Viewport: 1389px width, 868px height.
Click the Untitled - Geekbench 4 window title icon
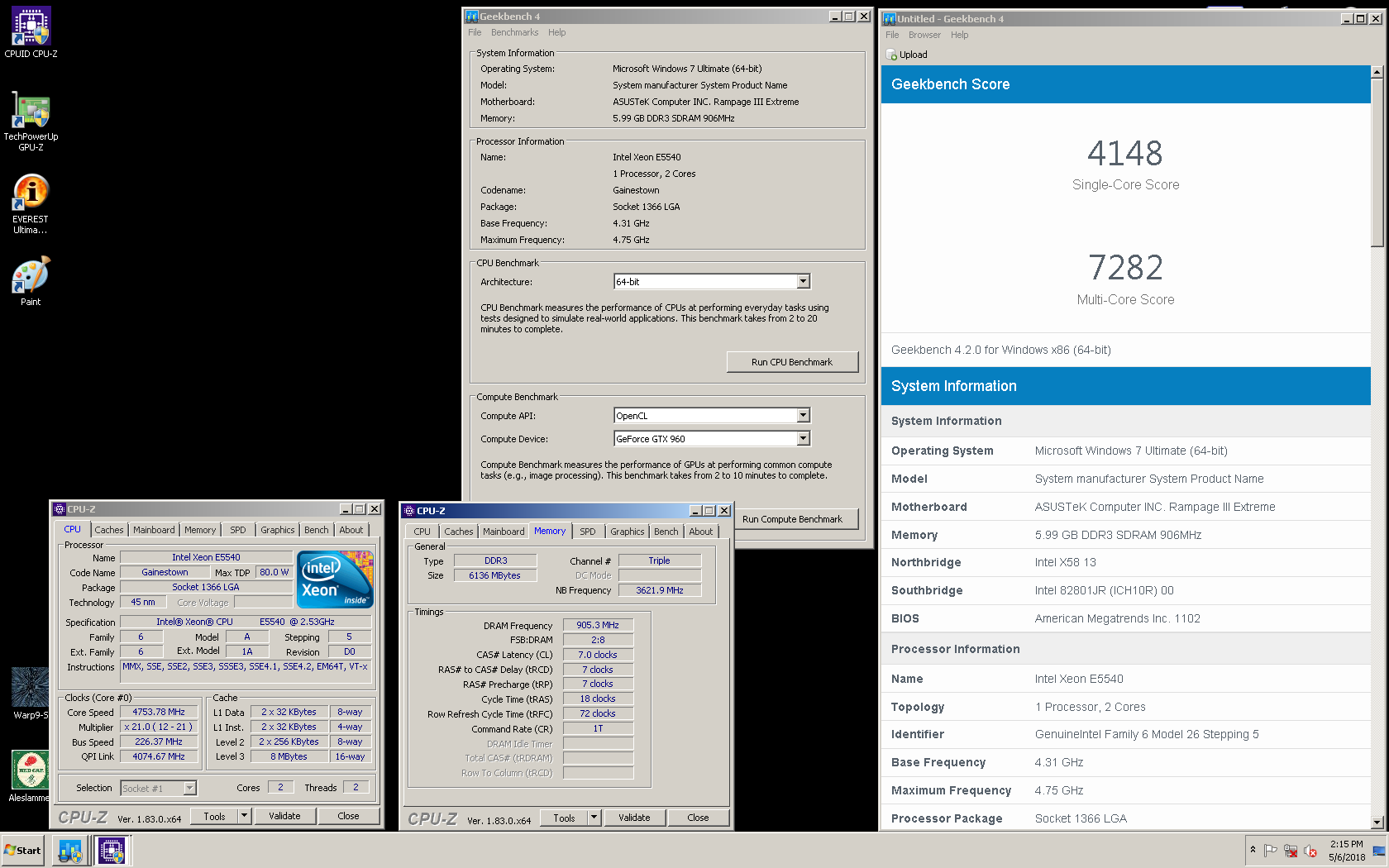click(890, 19)
